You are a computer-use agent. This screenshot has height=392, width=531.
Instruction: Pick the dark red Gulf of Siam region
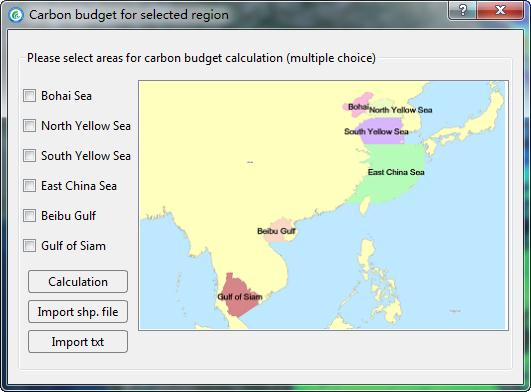[240, 297]
